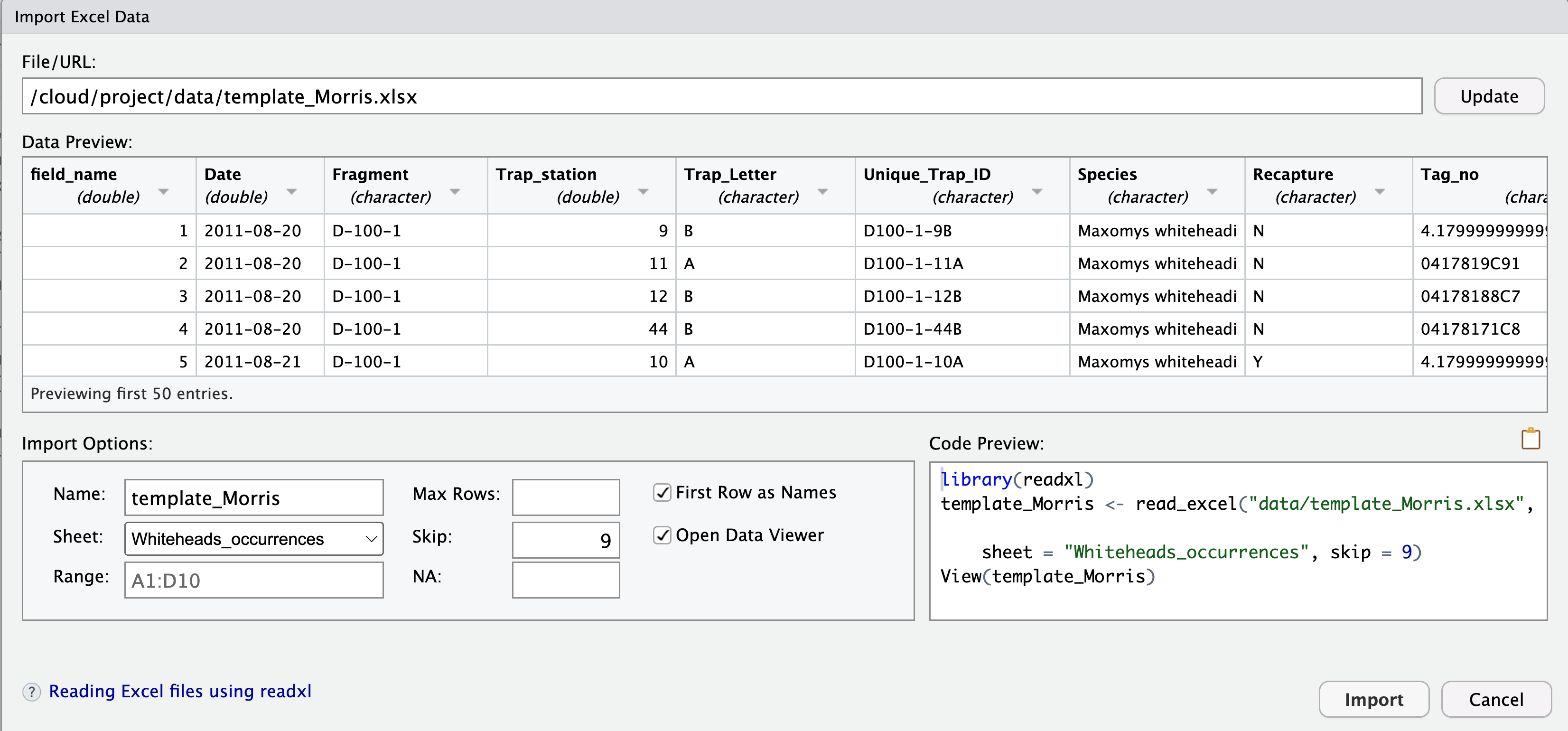Open the Fragment column type dropdown arrow

click(x=455, y=192)
